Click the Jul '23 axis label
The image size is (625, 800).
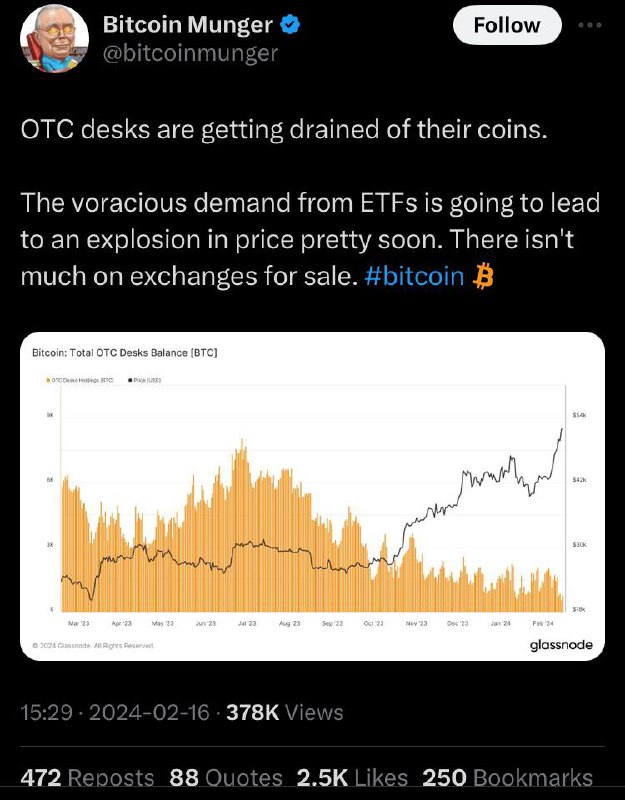247,623
